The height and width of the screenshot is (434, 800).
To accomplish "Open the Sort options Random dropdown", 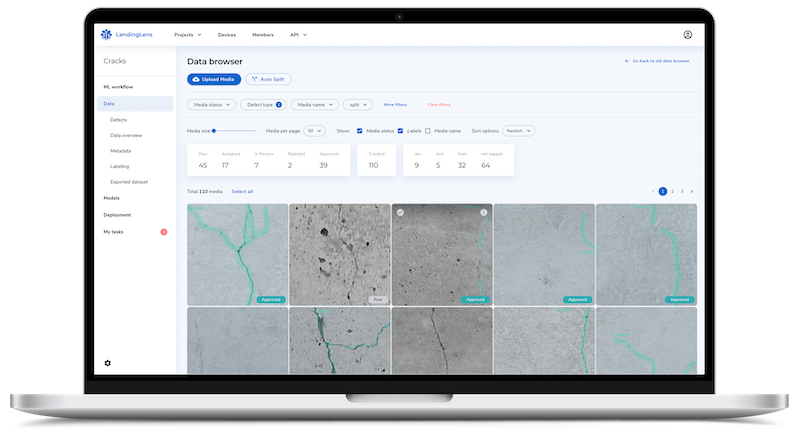I will [x=518, y=131].
